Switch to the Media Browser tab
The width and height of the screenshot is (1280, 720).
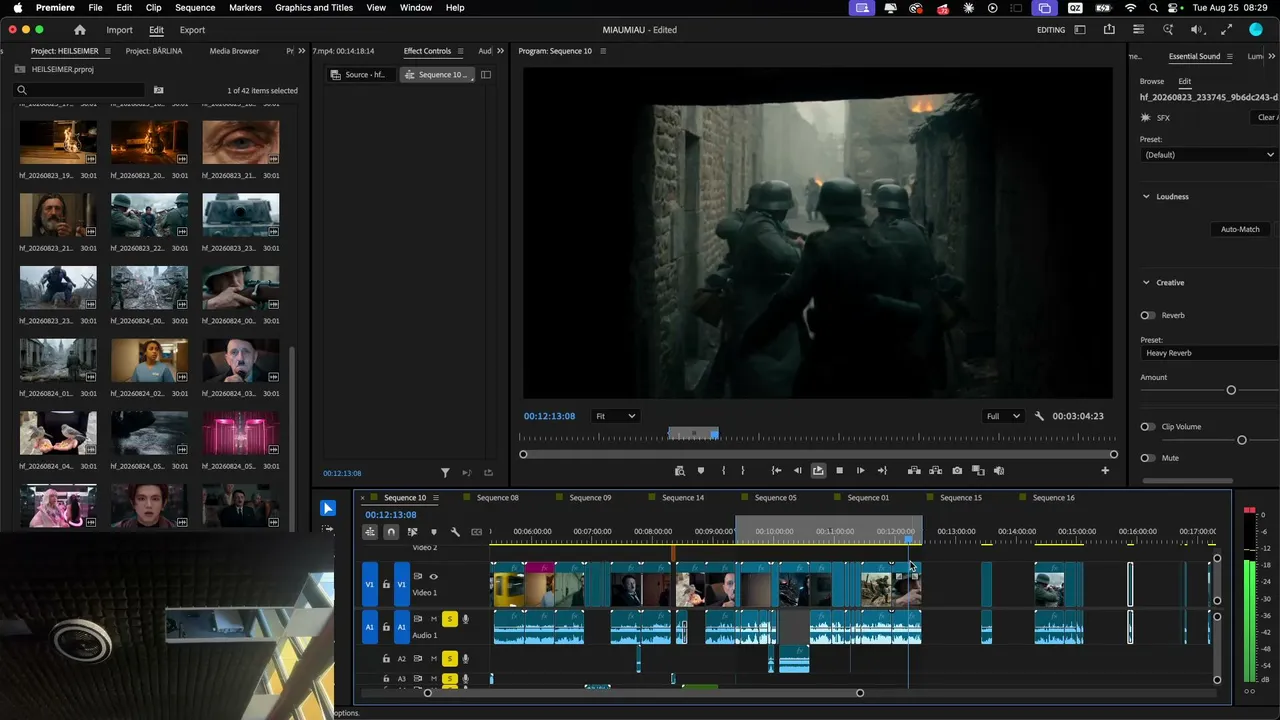pos(234,51)
